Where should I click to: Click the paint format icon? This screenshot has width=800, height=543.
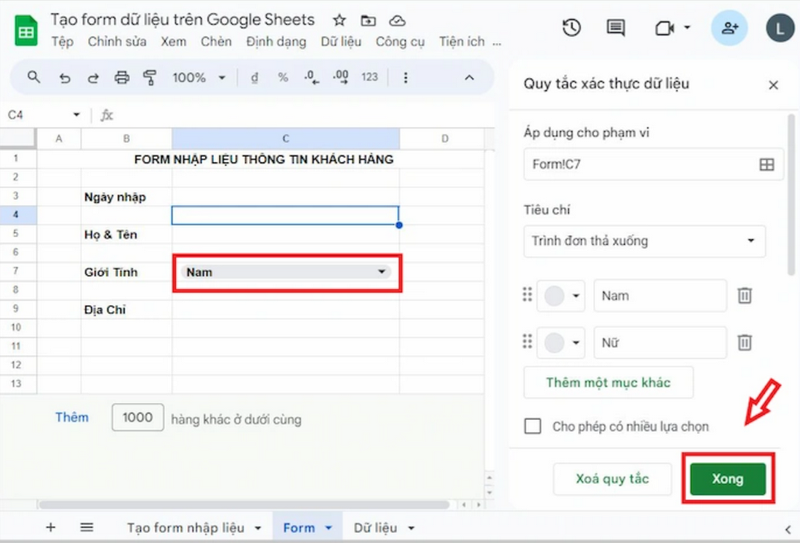click(151, 77)
